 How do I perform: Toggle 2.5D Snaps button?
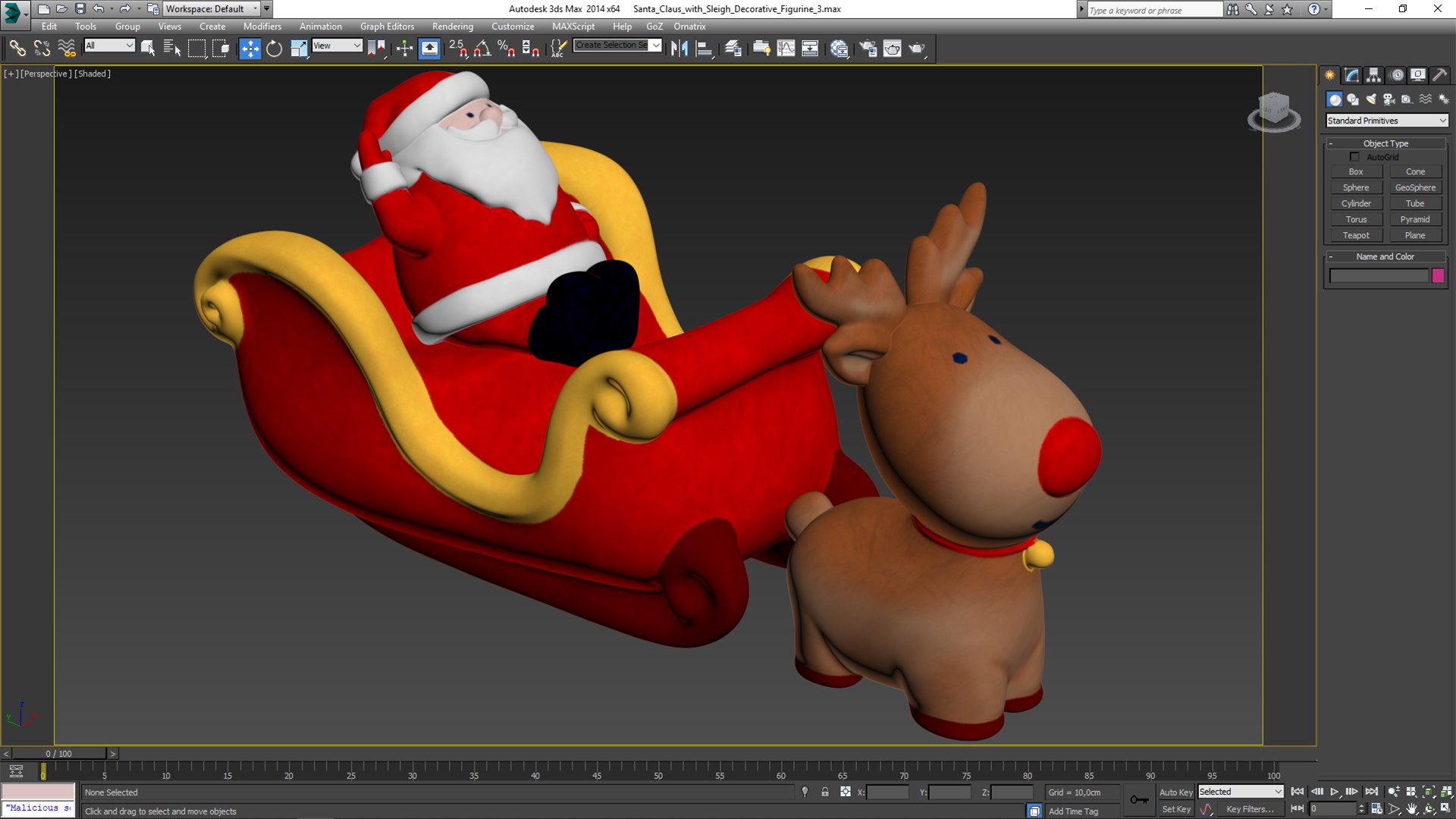[x=457, y=49]
